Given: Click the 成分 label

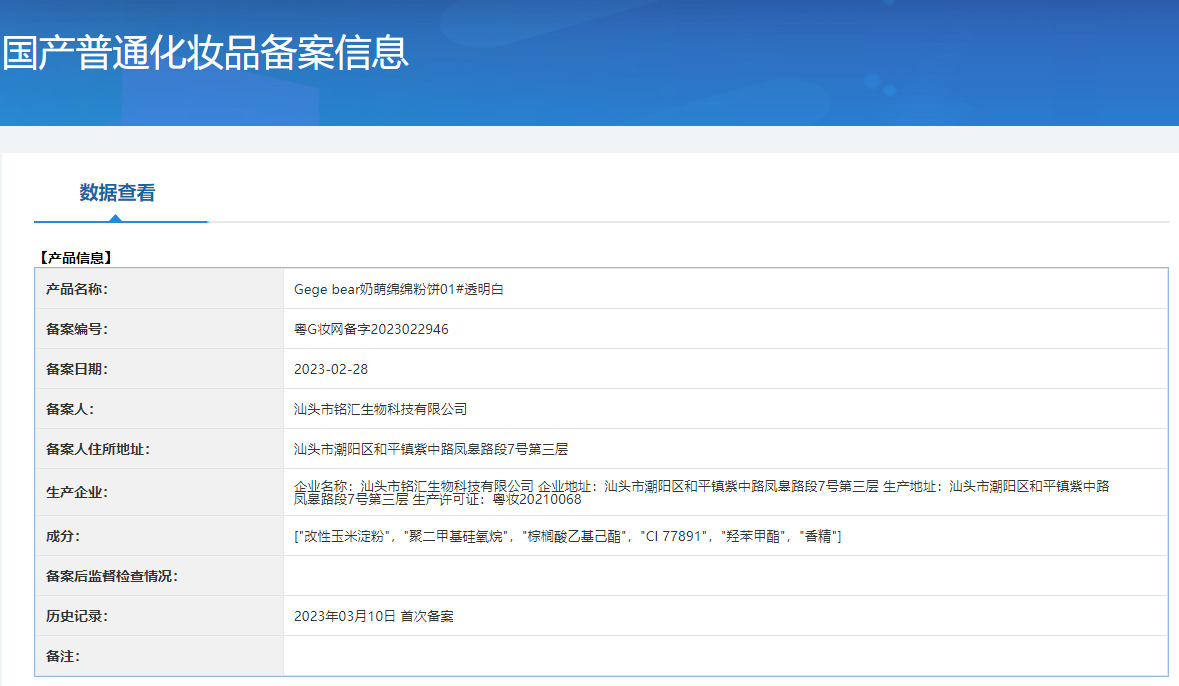Looking at the screenshot, I should pyautogui.click(x=63, y=536).
